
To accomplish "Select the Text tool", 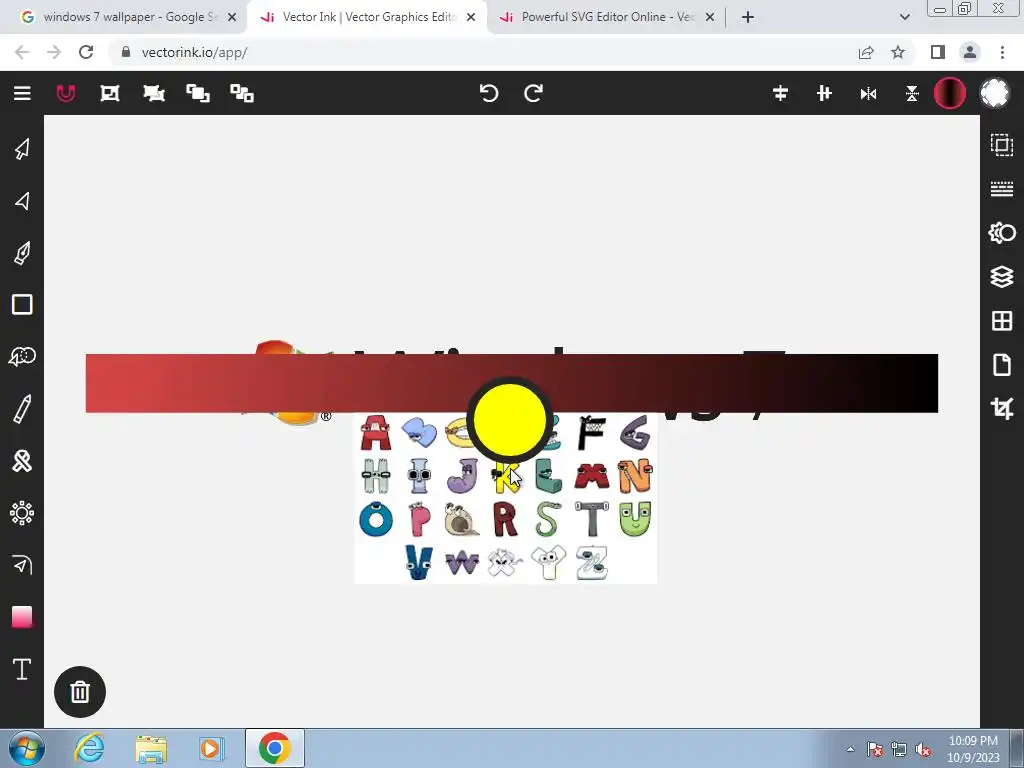I will click(22, 669).
